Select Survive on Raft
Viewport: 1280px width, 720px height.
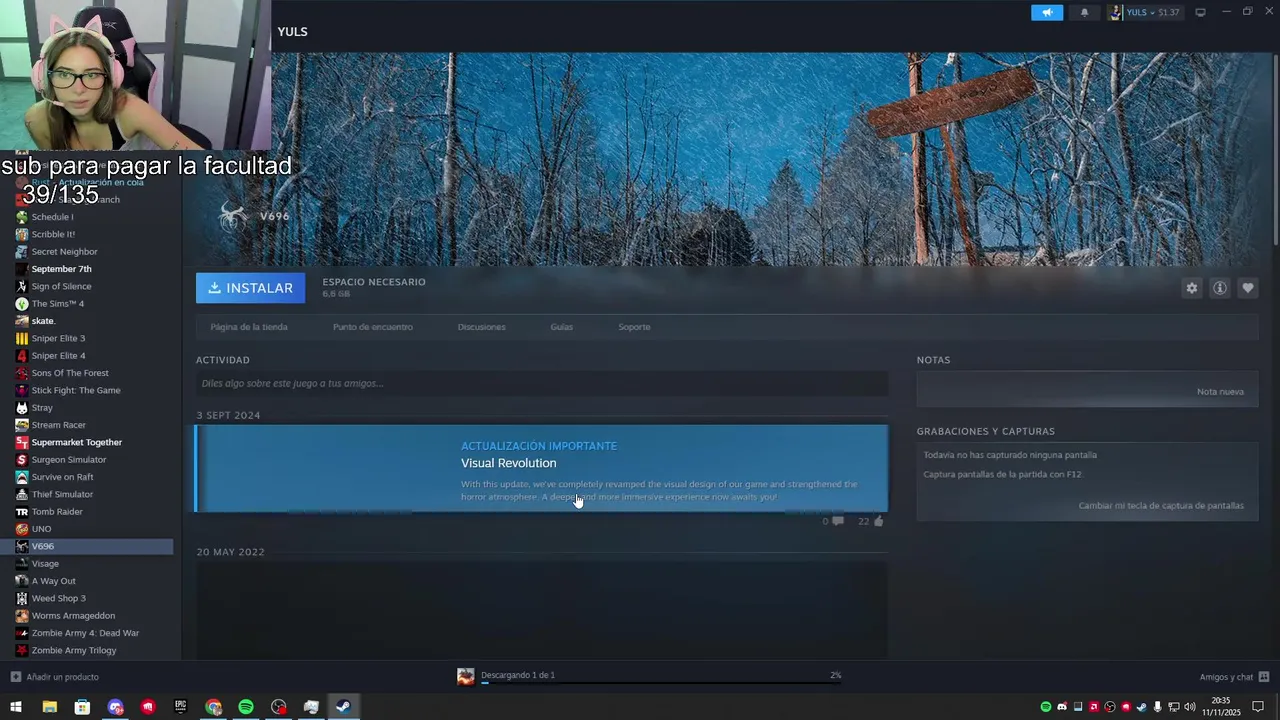(x=62, y=477)
